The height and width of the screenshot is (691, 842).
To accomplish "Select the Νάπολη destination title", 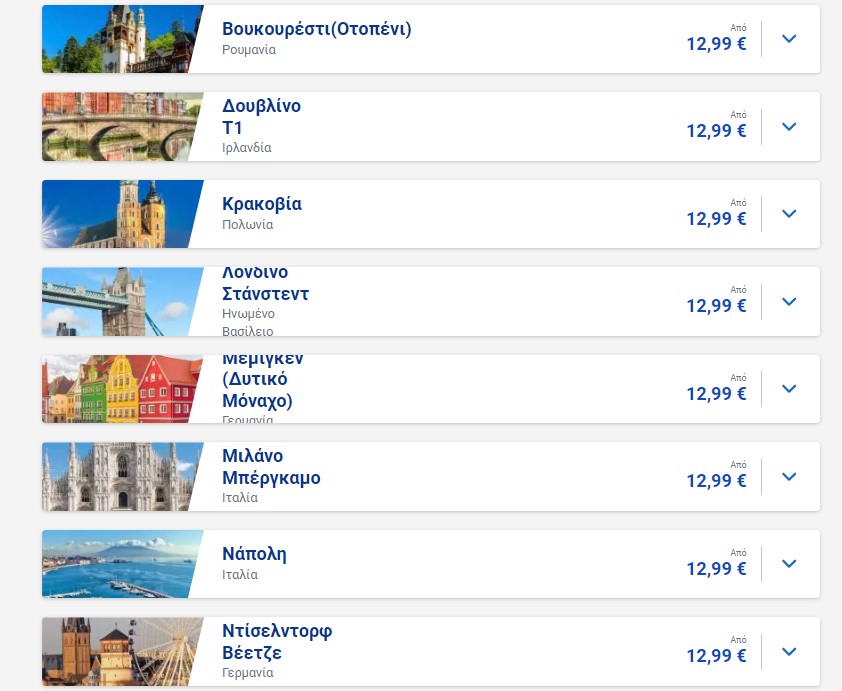I will (x=255, y=554).
